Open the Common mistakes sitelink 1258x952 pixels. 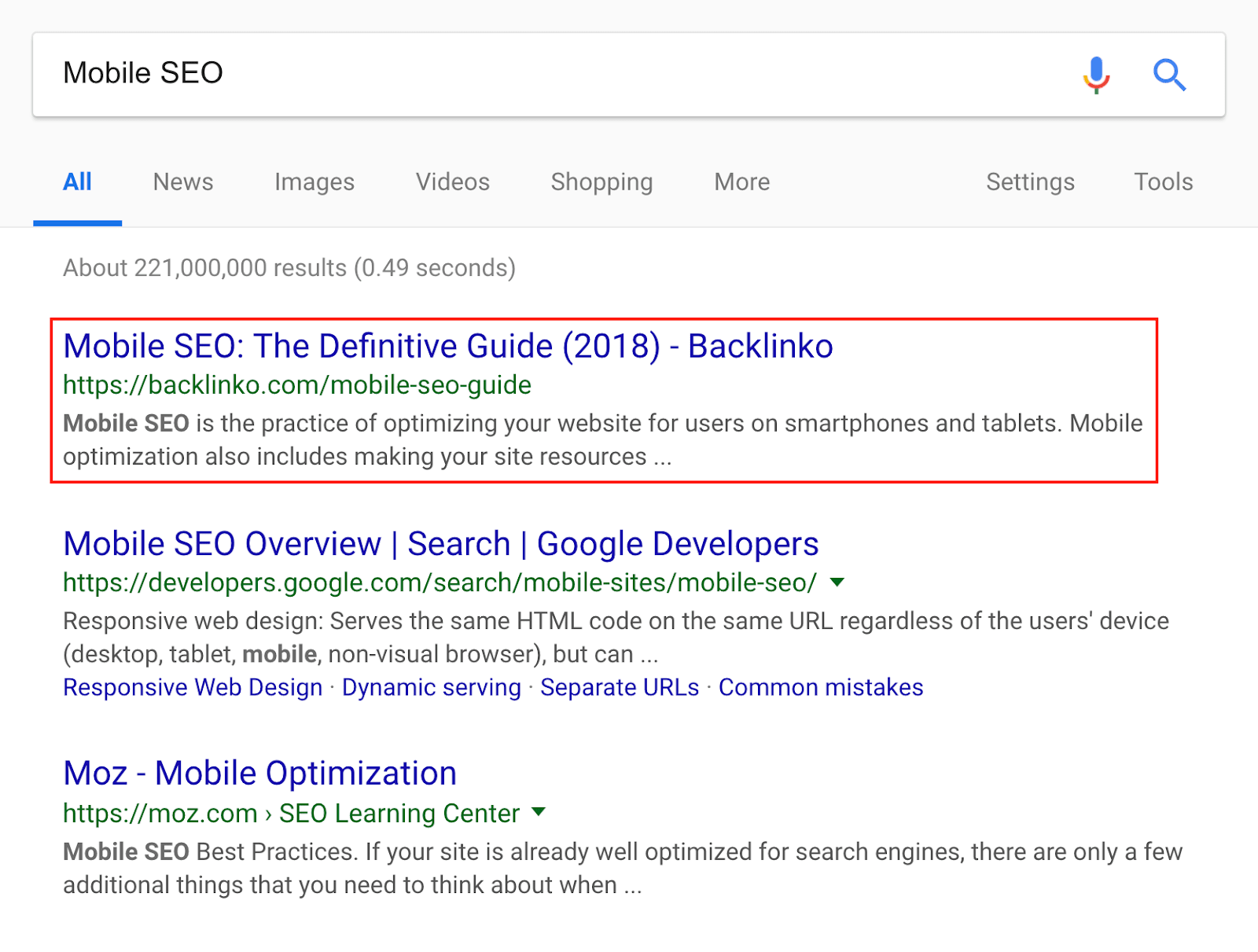click(820, 687)
